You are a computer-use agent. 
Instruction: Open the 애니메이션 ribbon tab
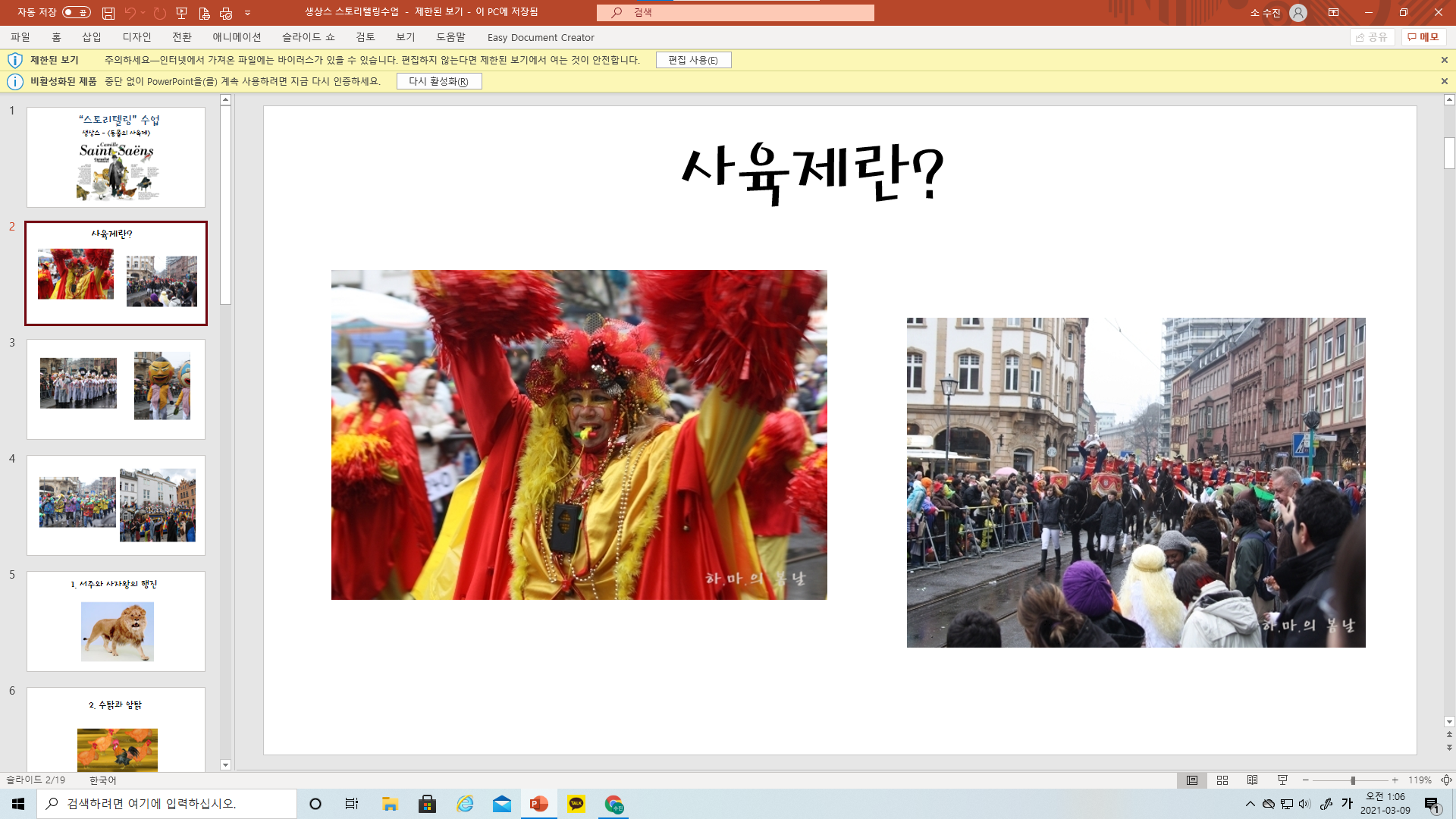click(237, 37)
